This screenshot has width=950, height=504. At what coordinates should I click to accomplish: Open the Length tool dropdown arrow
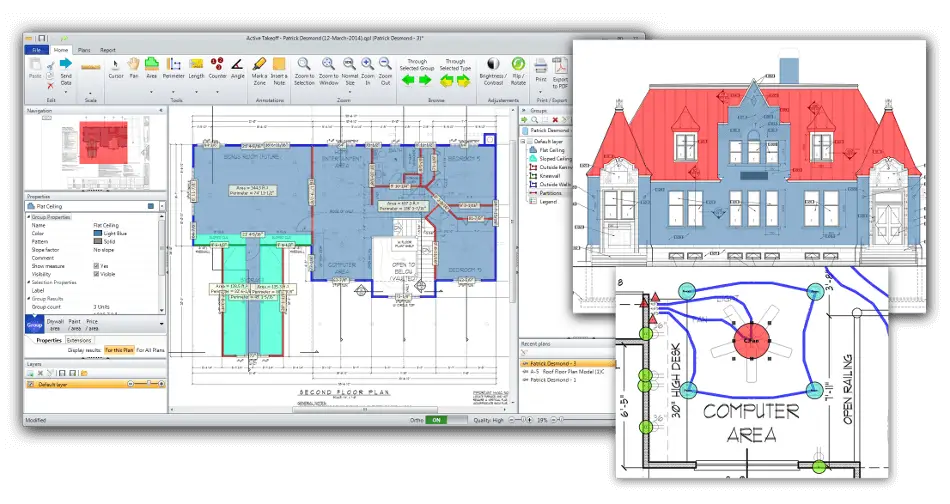[x=196, y=92]
